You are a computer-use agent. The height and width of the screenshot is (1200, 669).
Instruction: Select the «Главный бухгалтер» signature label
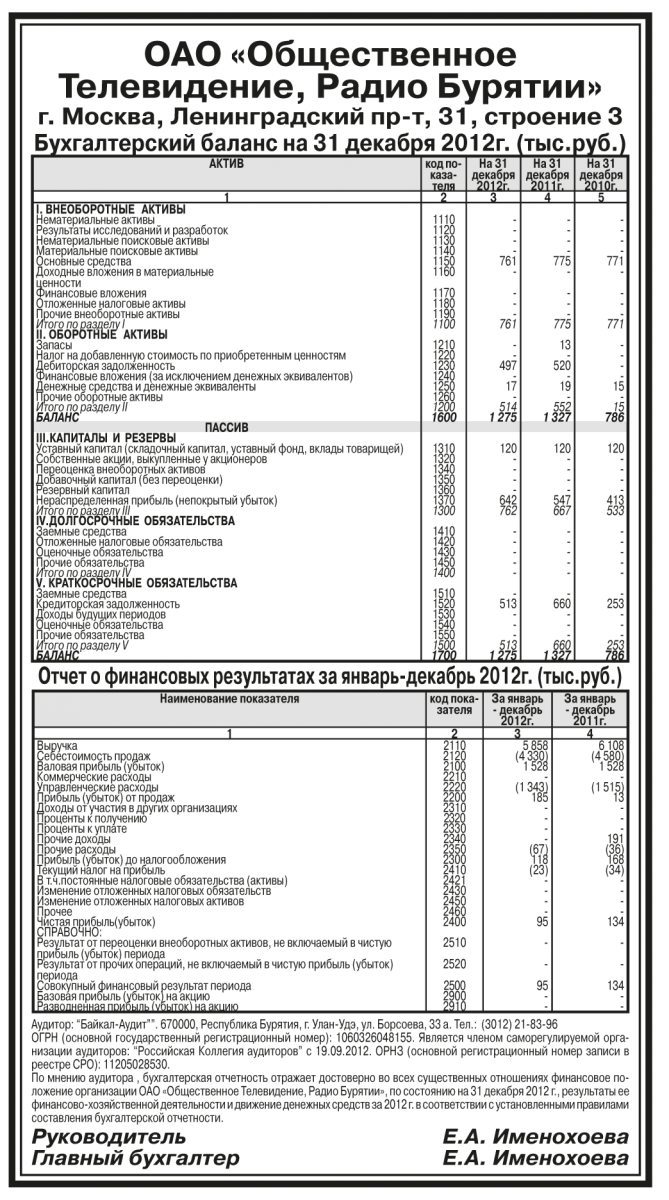[136, 1159]
